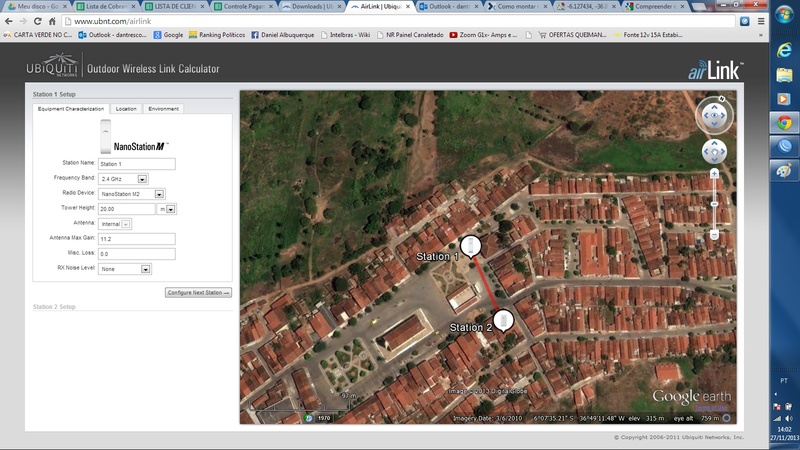Zoom out with the minus map button
Viewport: 800px width, 450px height.
(x=714, y=235)
